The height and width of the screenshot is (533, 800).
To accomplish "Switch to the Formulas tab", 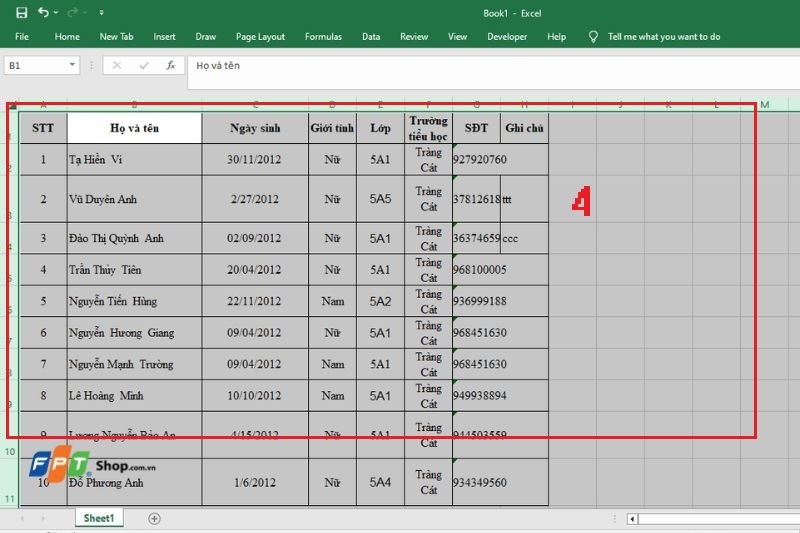I will coord(323,37).
